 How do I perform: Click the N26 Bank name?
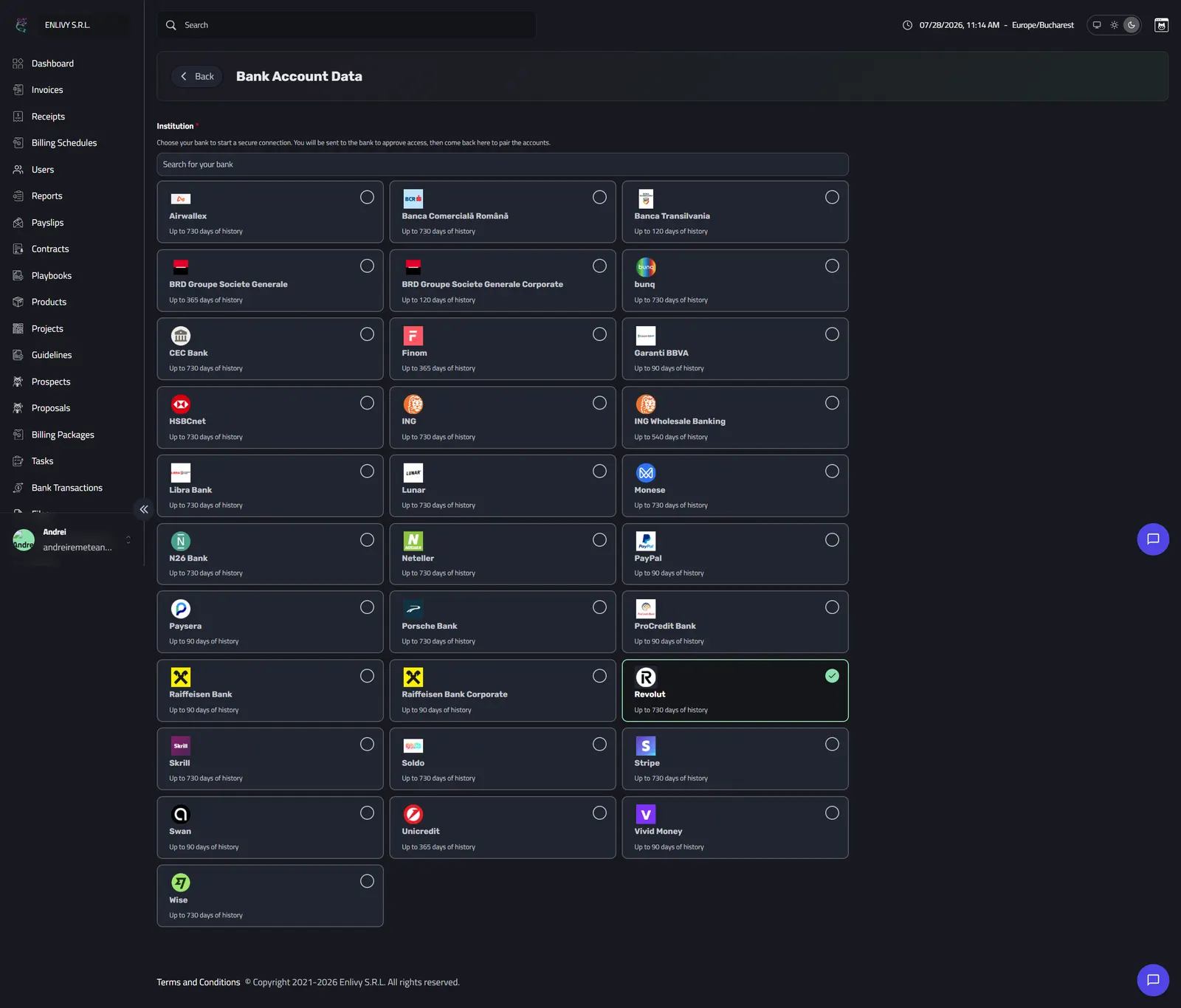(x=188, y=559)
